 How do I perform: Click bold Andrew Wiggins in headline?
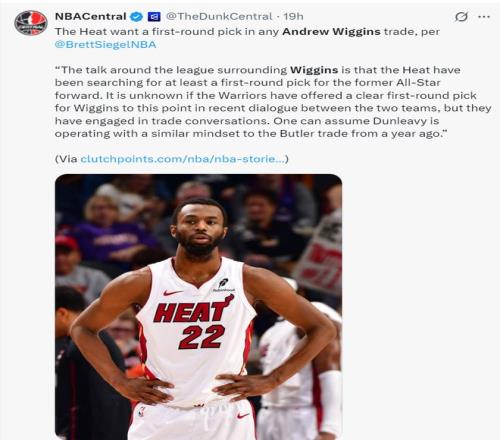(x=331, y=32)
